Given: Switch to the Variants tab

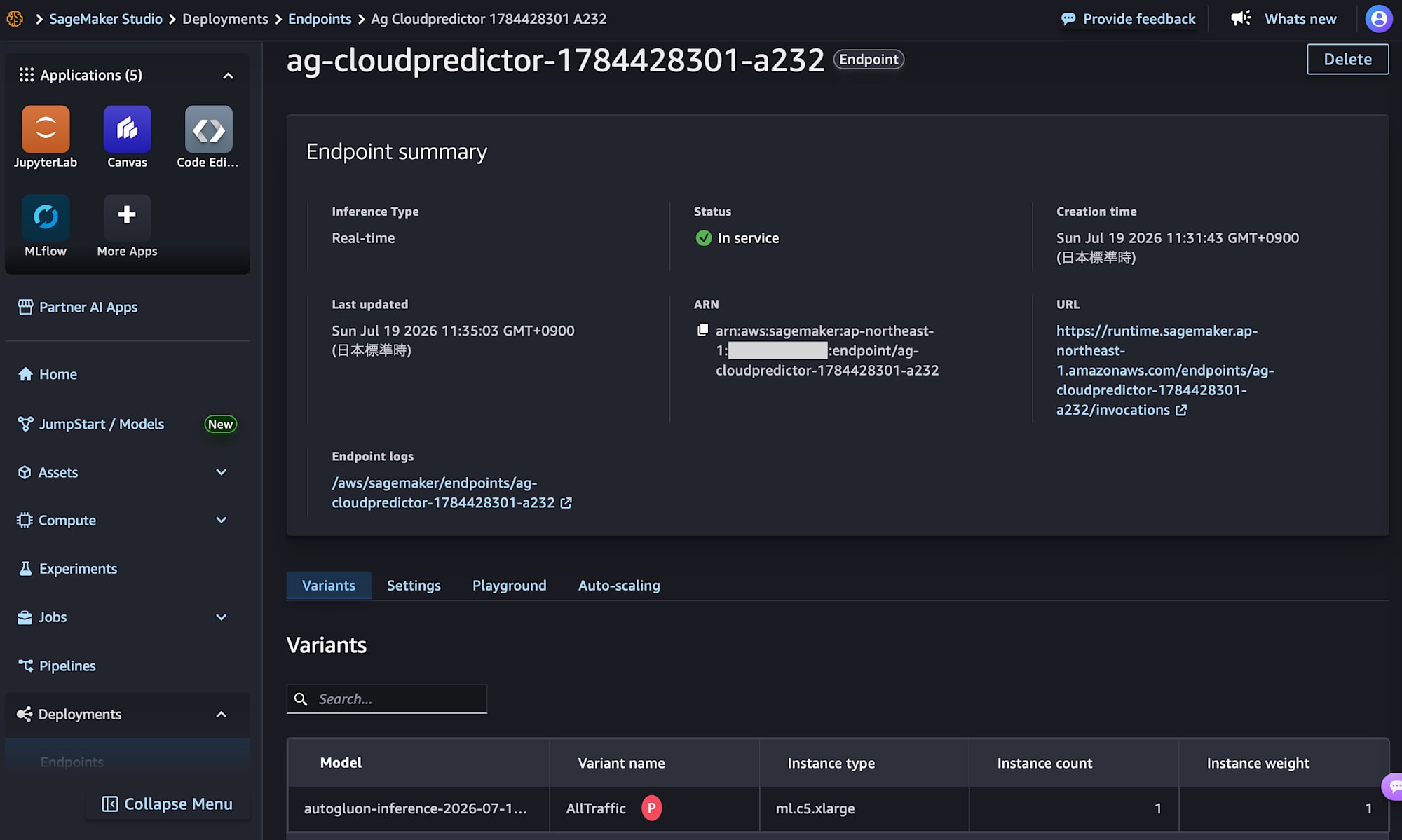Looking at the screenshot, I should click(x=329, y=585).
